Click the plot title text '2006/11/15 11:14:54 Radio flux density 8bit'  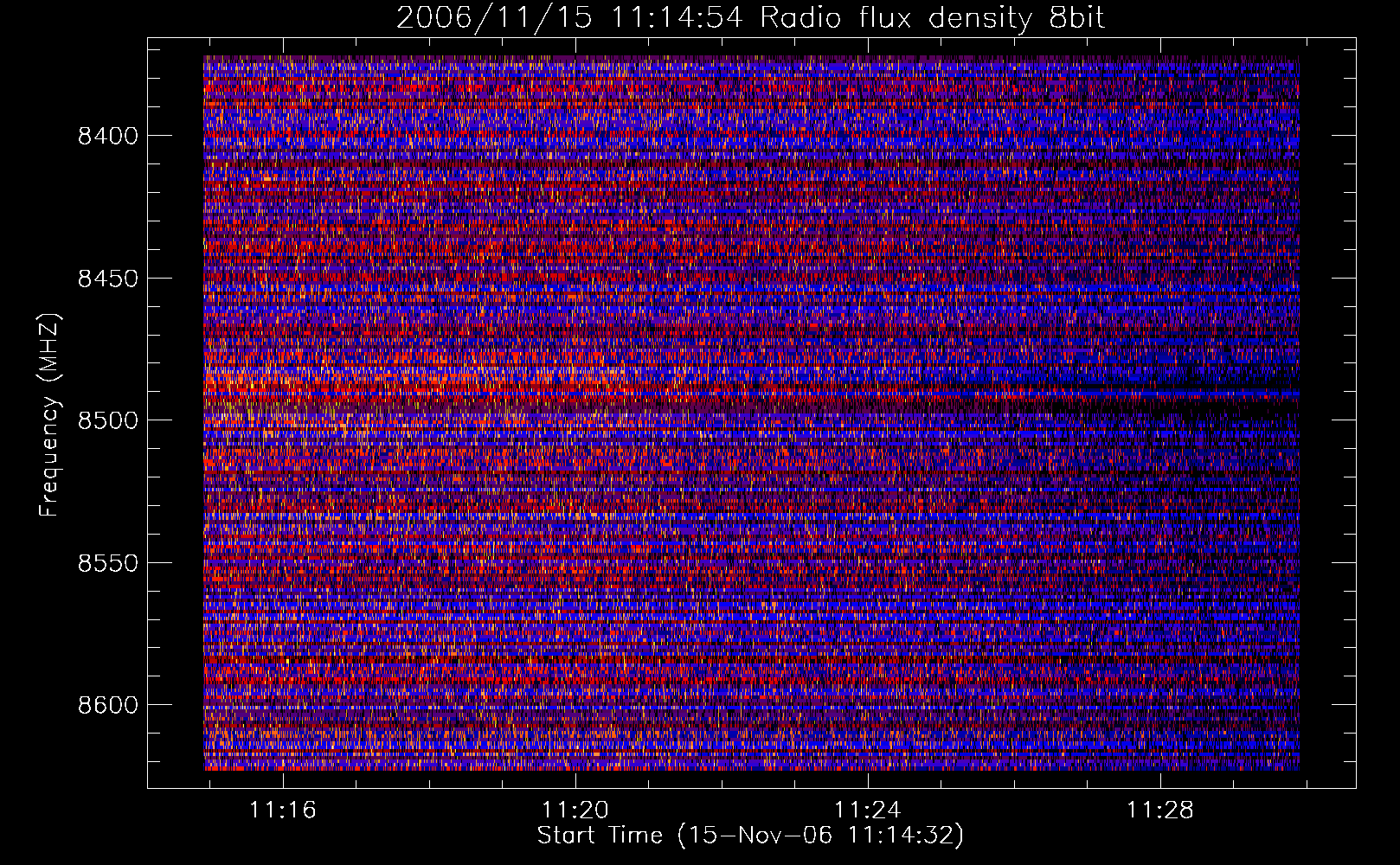[750, 18]
